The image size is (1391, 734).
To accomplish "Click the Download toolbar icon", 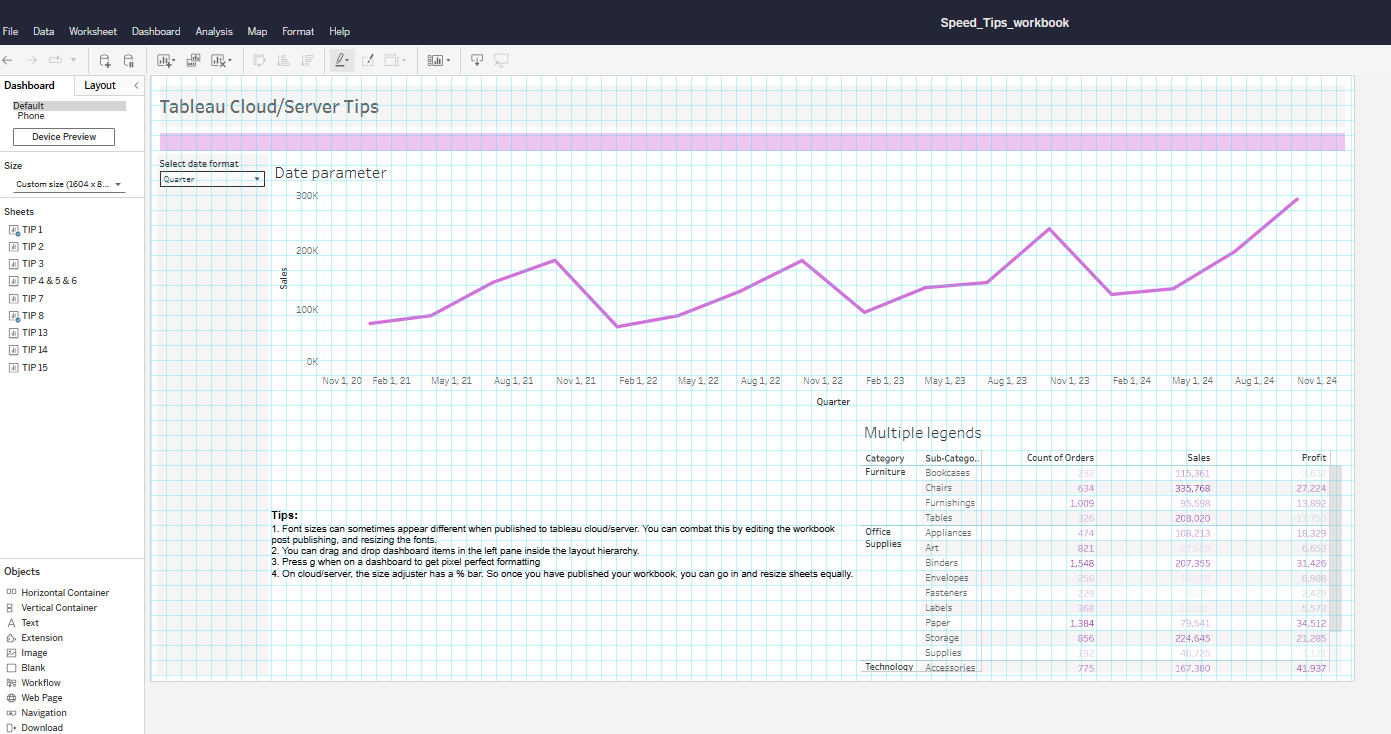I will pyautogui.click(x=477, y=60).
